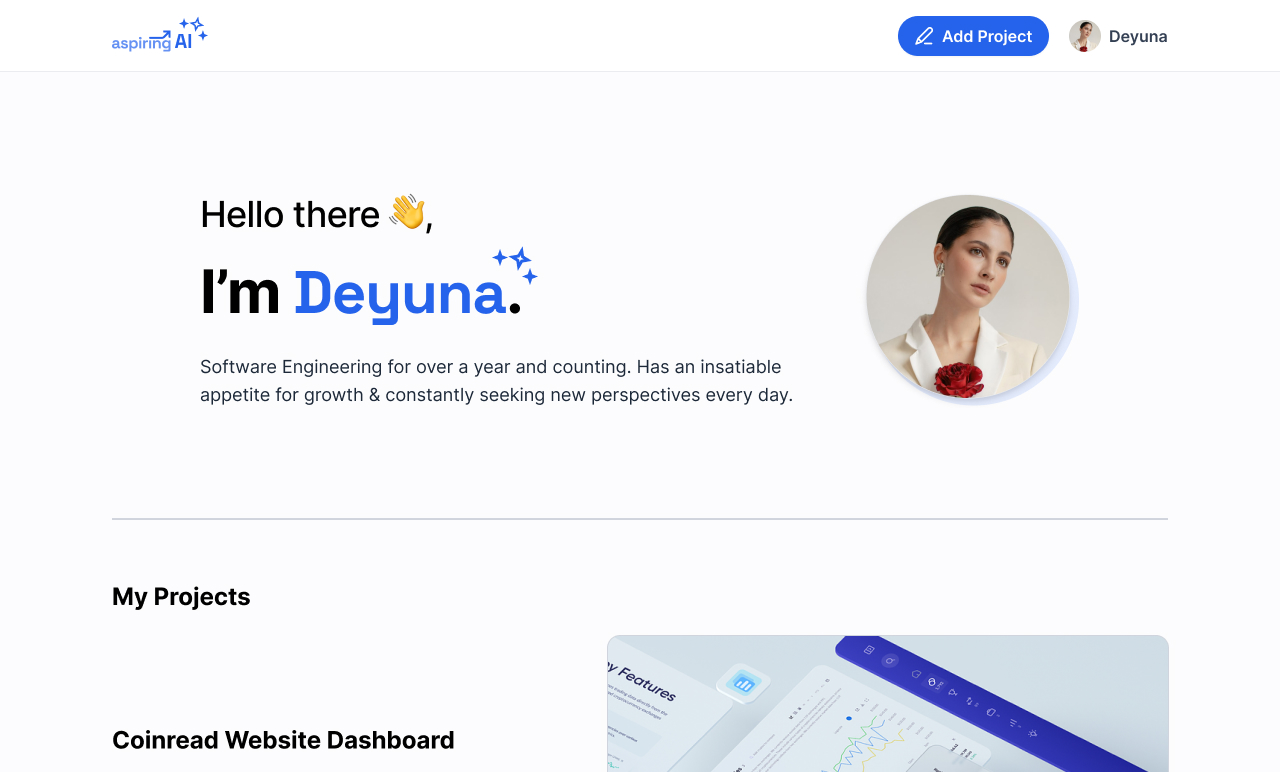Click the Deyuna username in header

tap(1138, 36)
